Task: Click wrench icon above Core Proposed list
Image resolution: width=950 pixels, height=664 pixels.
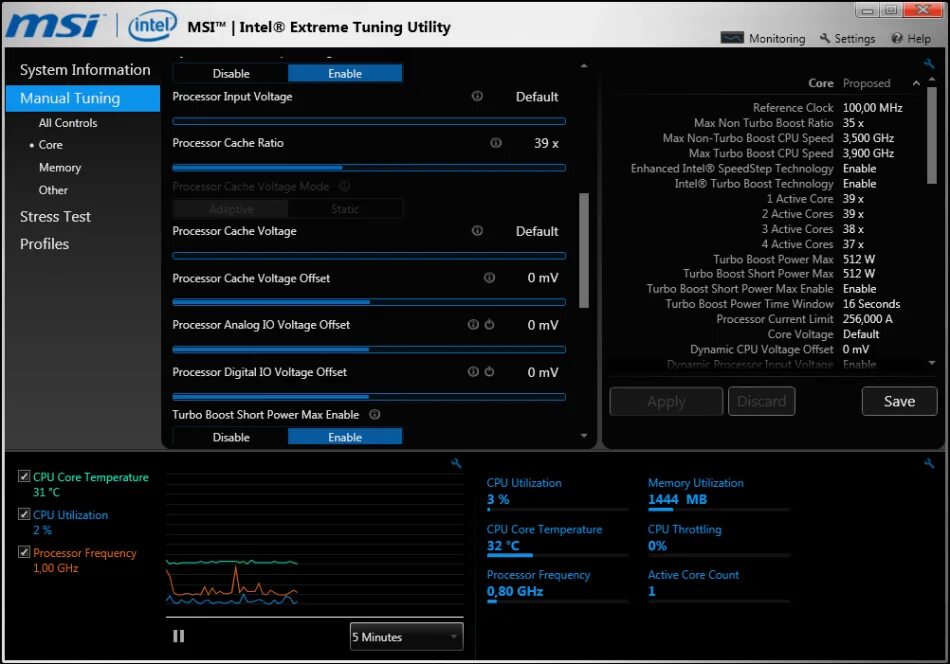Action: coord(929,64)
